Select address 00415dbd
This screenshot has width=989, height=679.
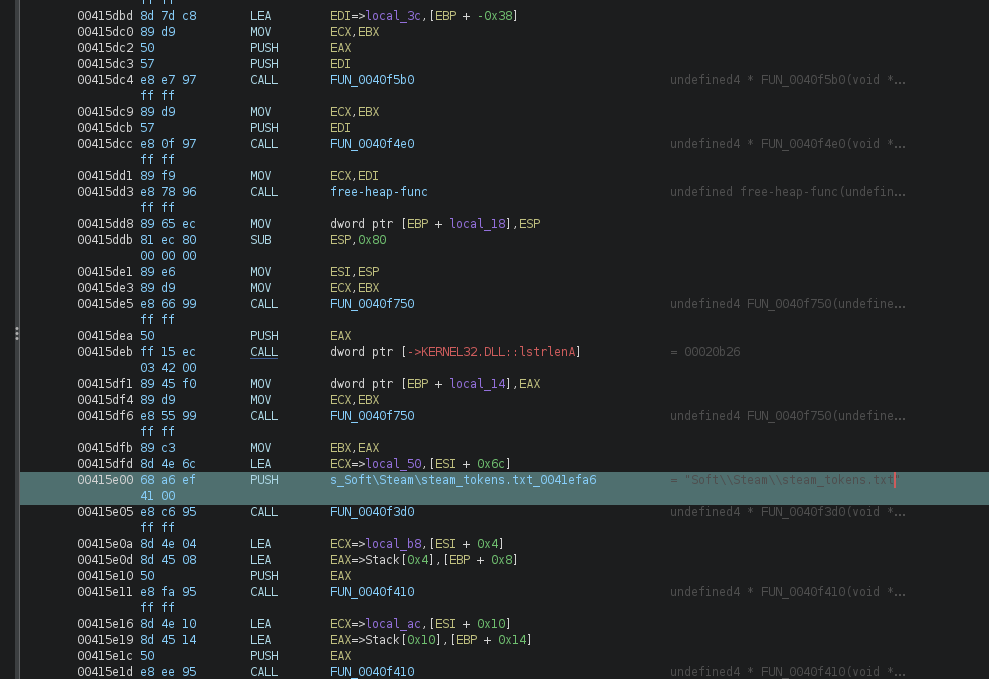(x=105, y=16)
